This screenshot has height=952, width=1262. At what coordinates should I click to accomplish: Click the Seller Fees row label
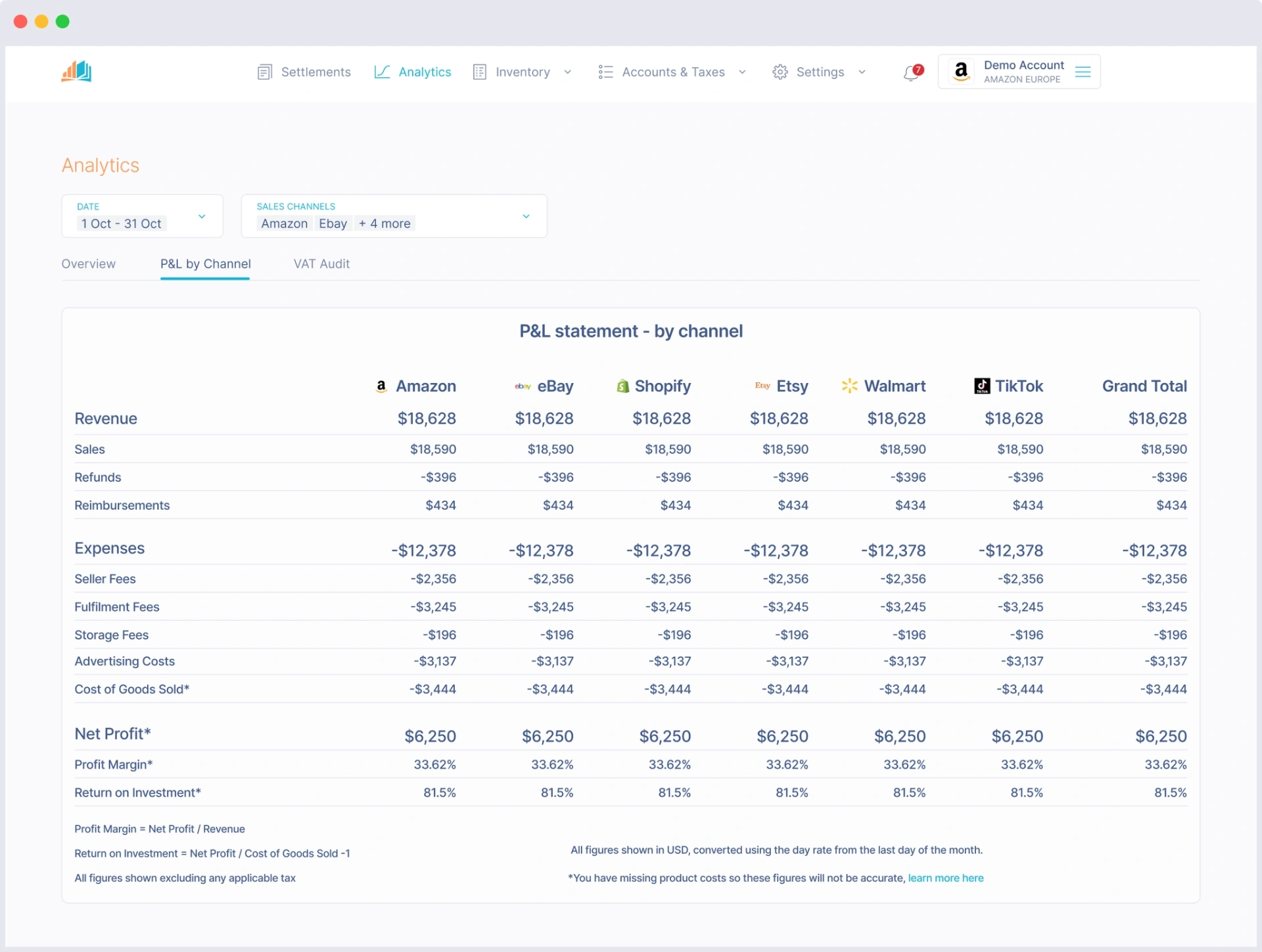click(x=105, y=579)
